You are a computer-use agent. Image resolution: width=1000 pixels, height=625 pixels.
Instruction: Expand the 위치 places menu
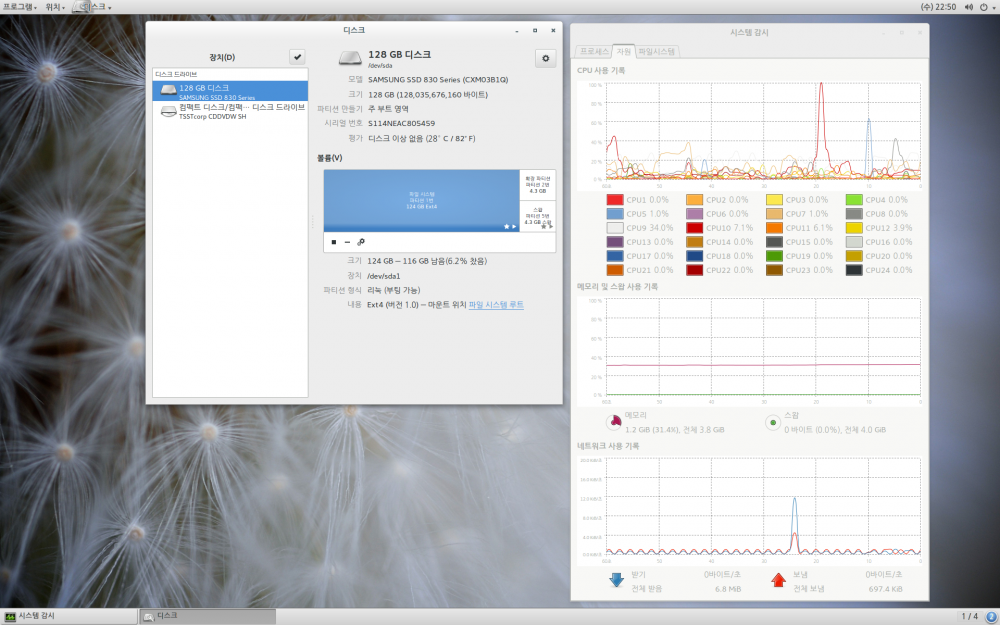(x=55, y=7)
